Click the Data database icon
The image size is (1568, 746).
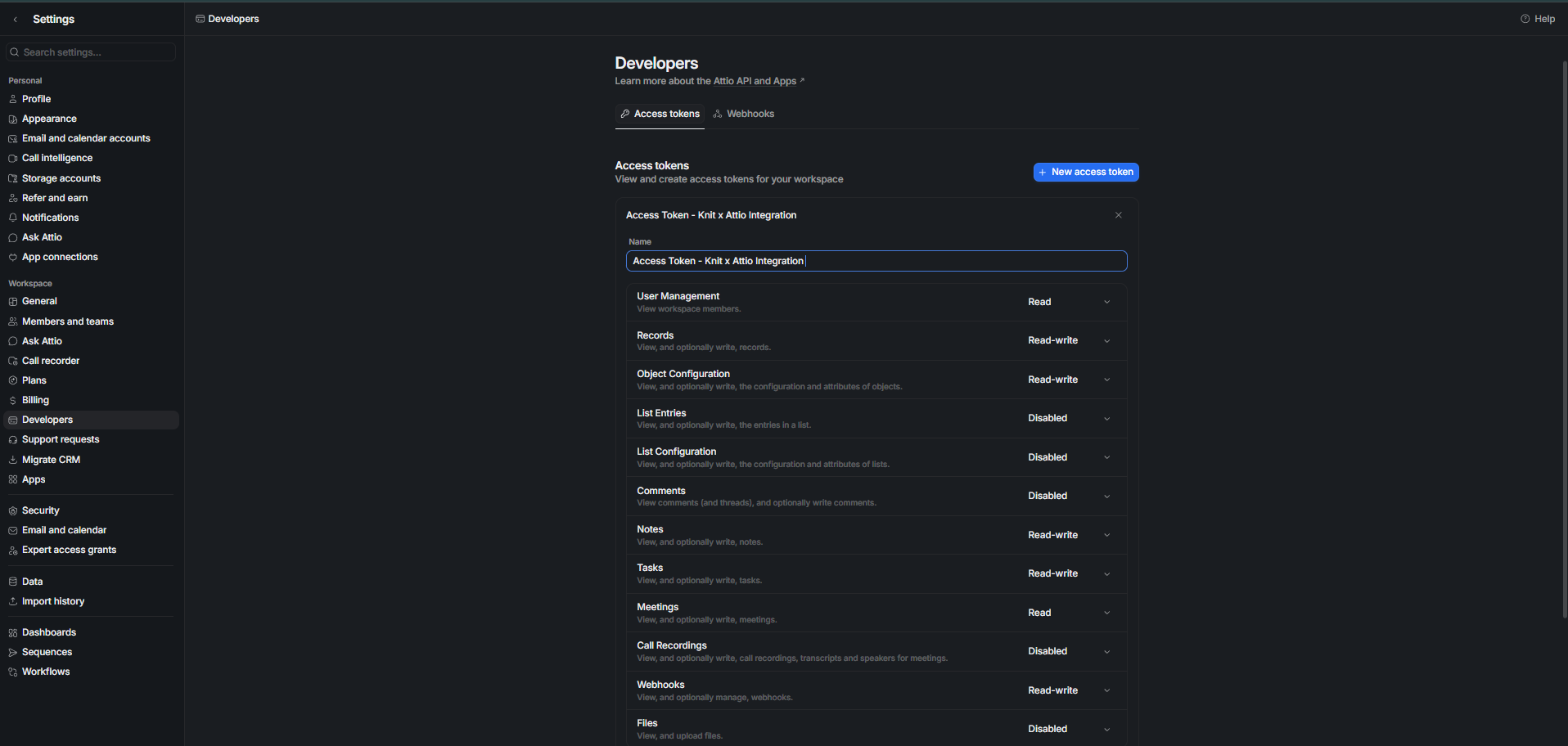(x=13, y=582)
